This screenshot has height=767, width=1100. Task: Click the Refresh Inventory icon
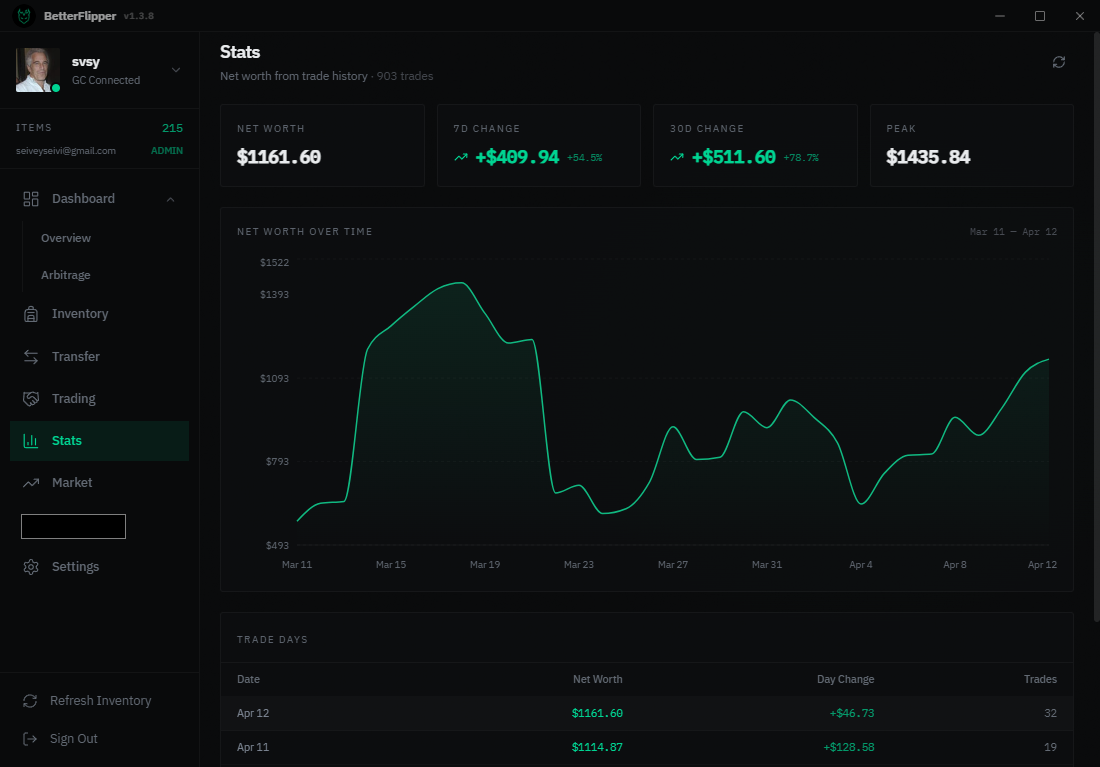(31, 700)
